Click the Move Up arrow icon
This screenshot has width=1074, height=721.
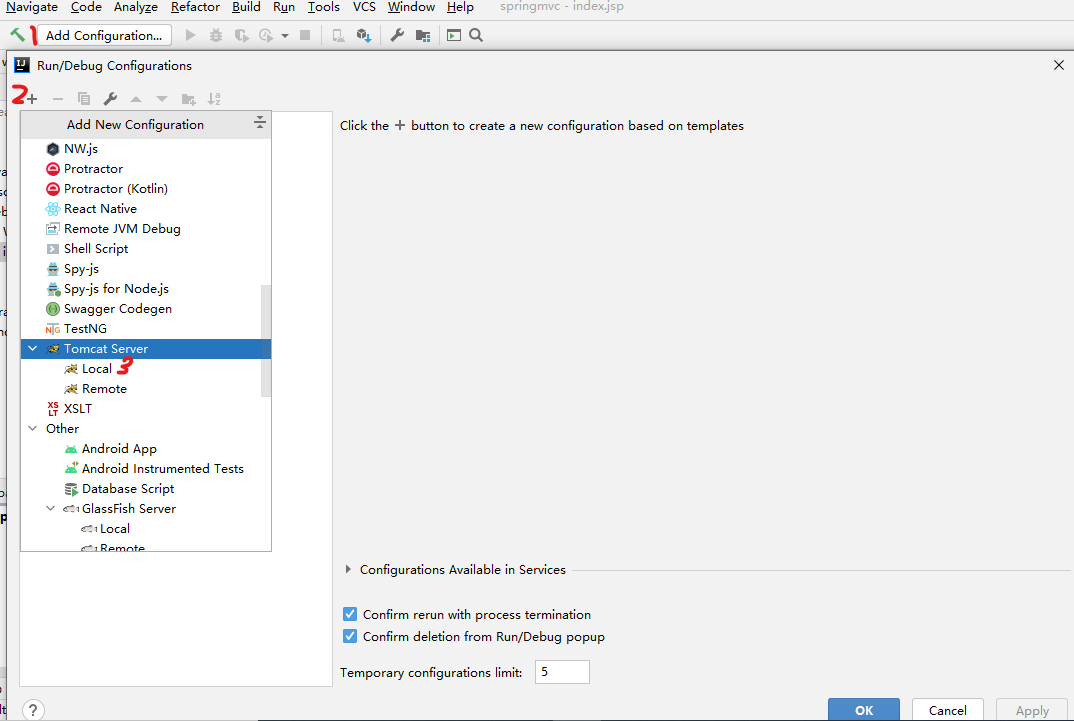coord(136,99)
